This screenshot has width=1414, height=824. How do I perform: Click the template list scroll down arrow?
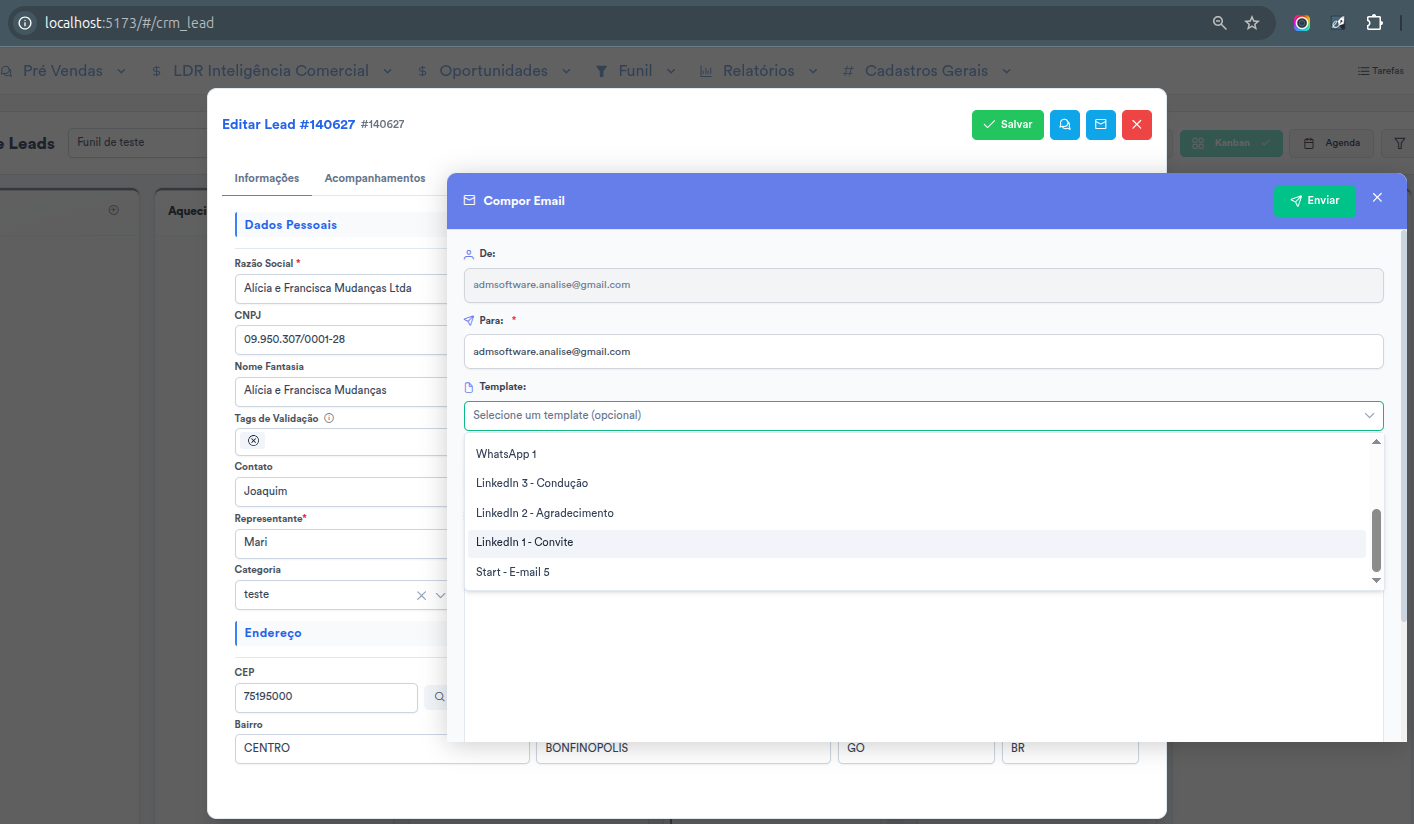(x=1376, y=580)
